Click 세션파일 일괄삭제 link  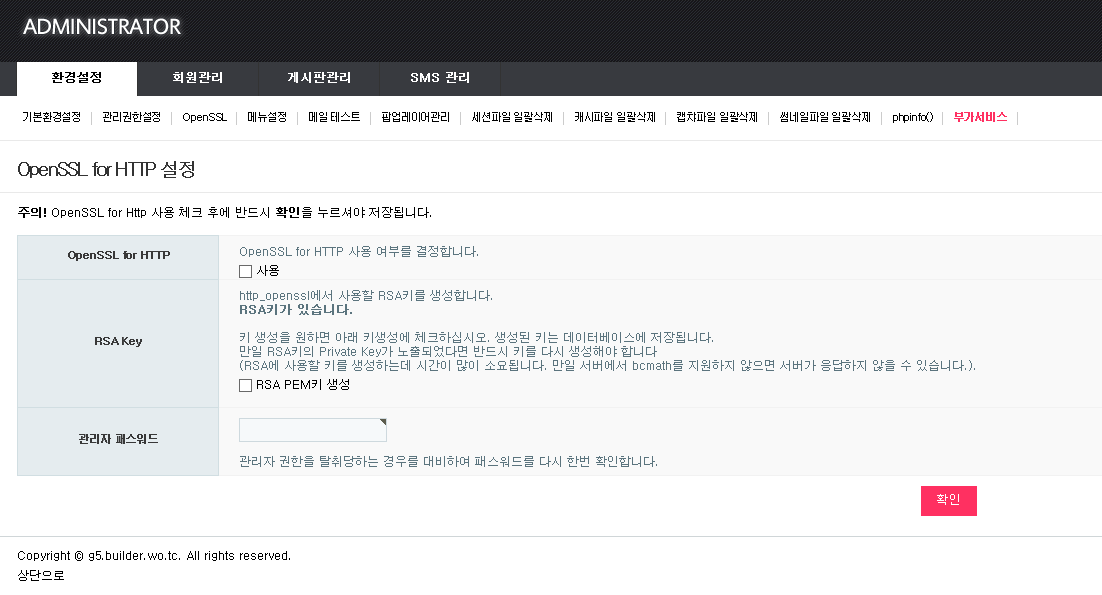pyautogui.click(x=512, y=117)
